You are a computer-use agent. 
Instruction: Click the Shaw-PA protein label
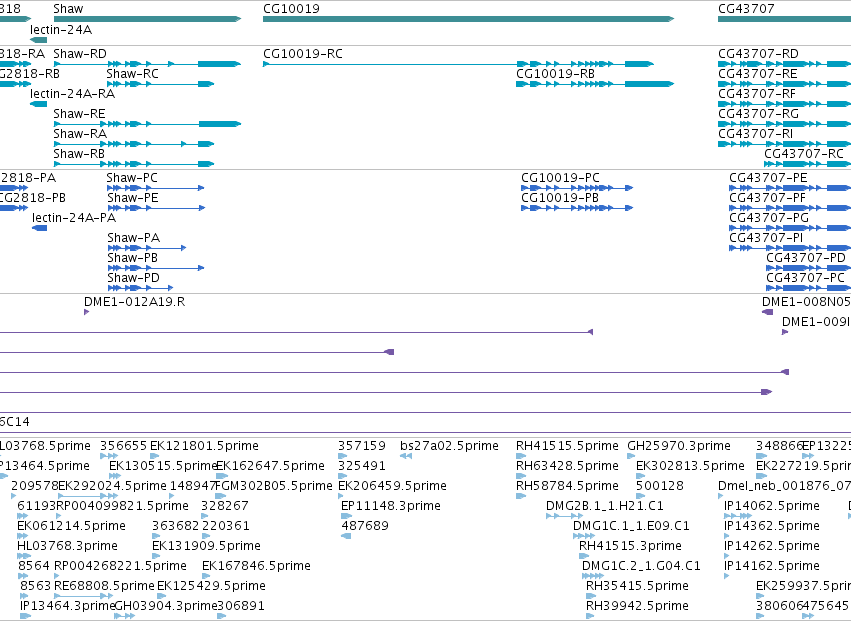tap(134, 238)
